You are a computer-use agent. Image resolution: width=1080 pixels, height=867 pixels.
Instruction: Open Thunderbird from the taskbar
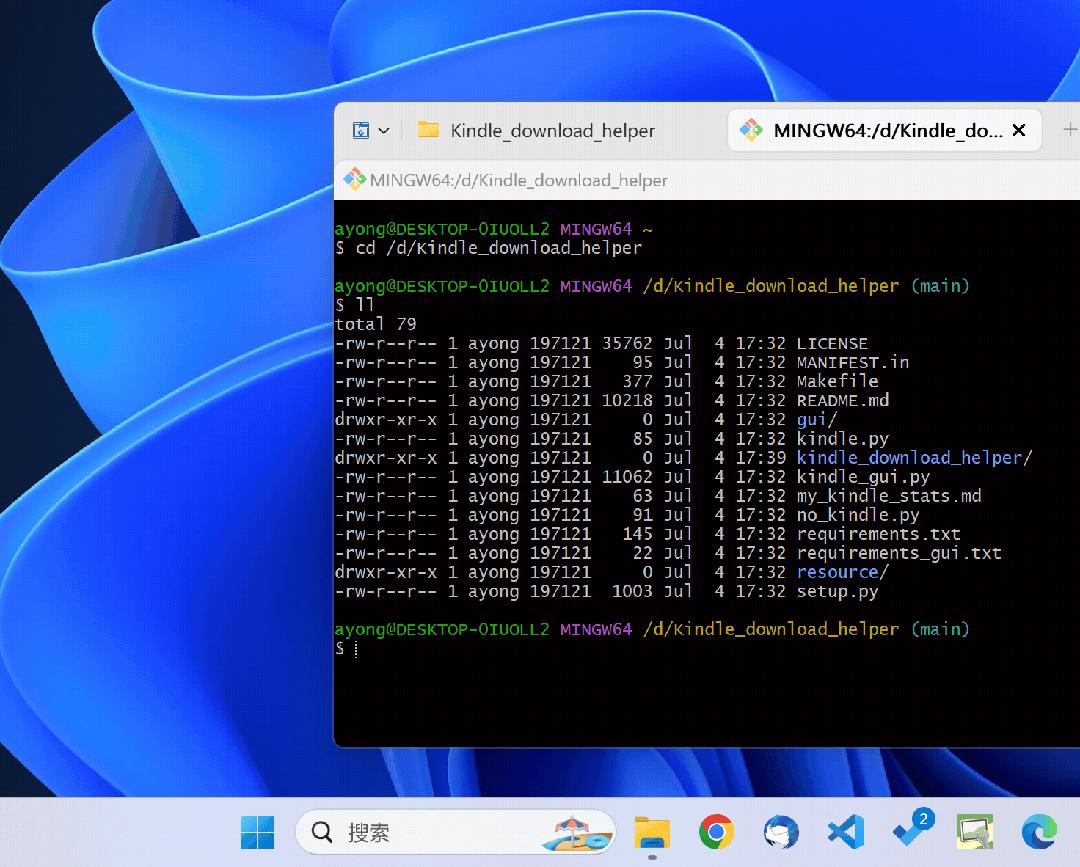781,831
